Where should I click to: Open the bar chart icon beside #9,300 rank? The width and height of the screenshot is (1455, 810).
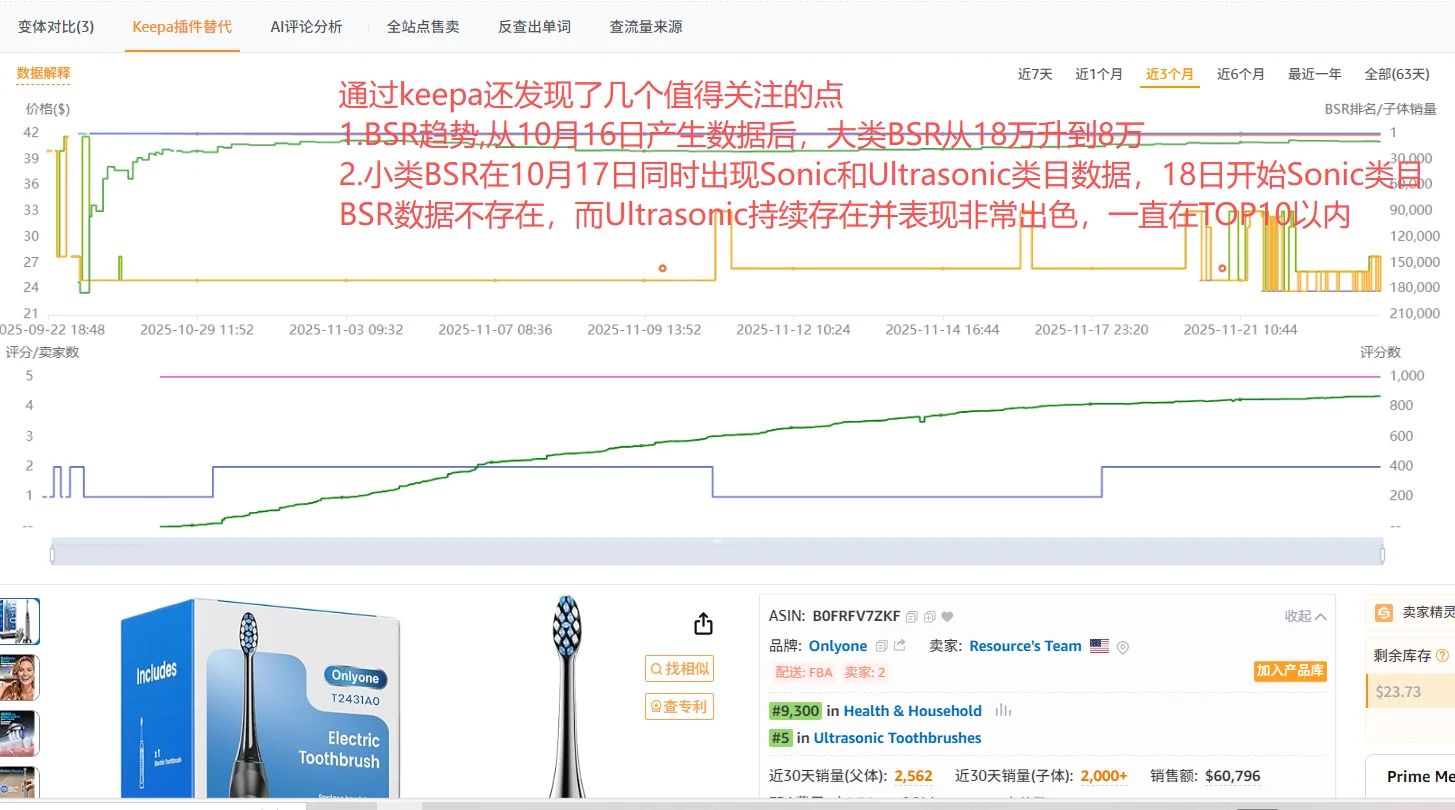1003,710
